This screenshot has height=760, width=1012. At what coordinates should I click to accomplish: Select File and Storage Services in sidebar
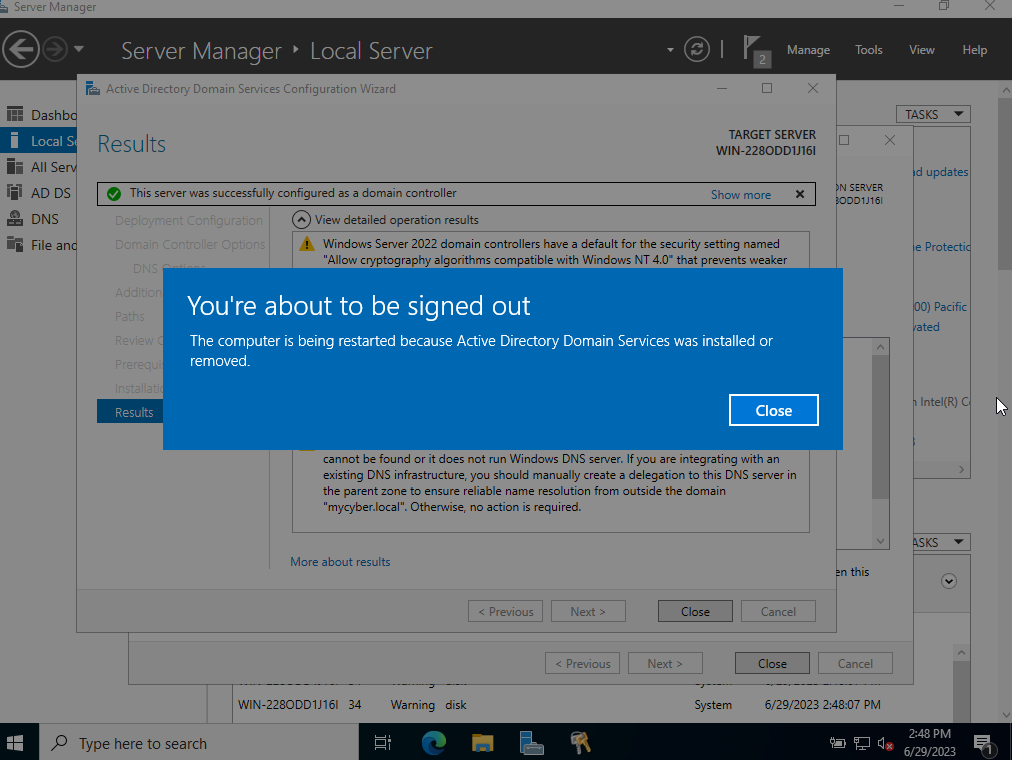[x=39, y=245]
